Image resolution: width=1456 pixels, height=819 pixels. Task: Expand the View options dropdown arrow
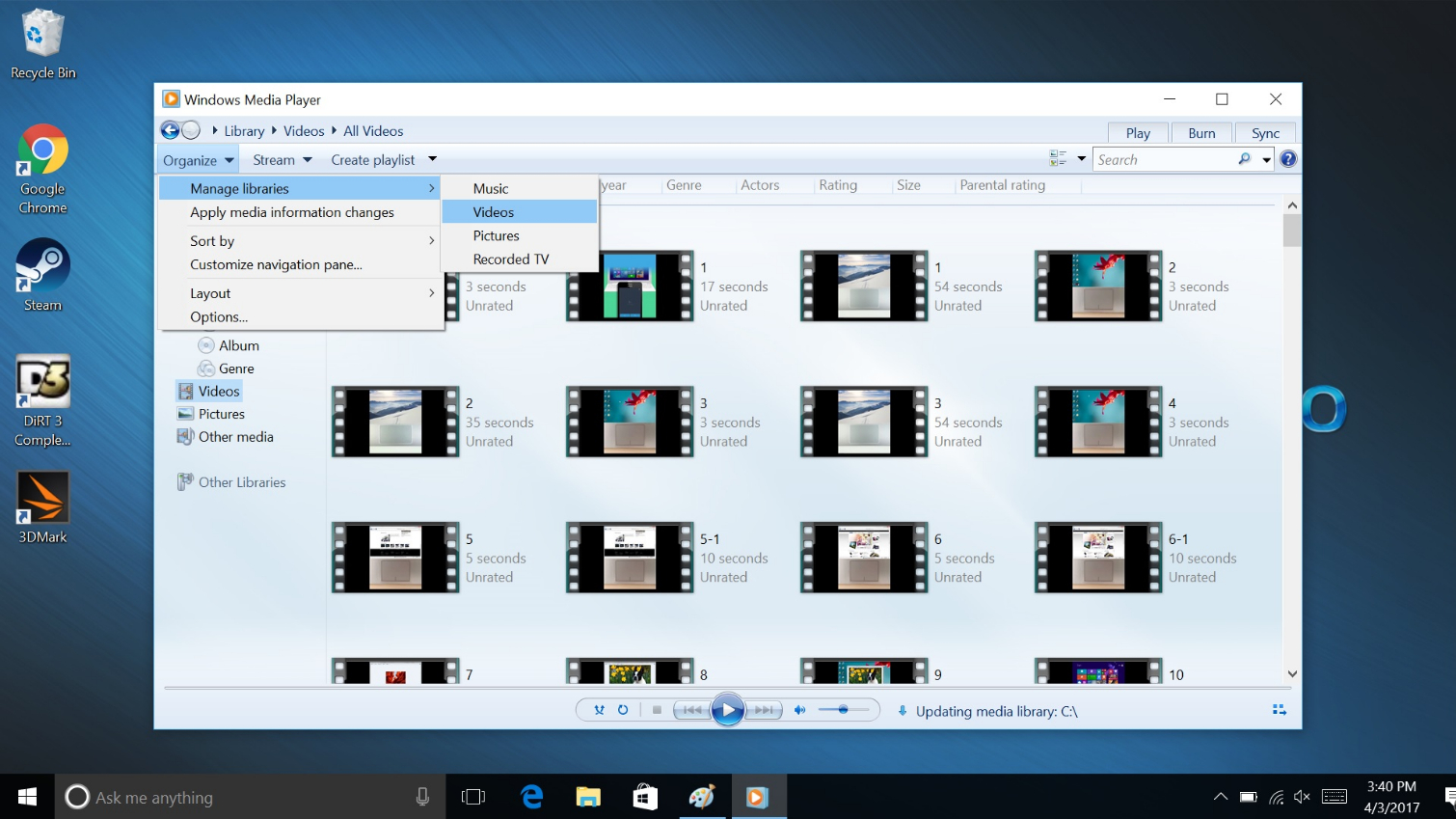point(1082,158)
